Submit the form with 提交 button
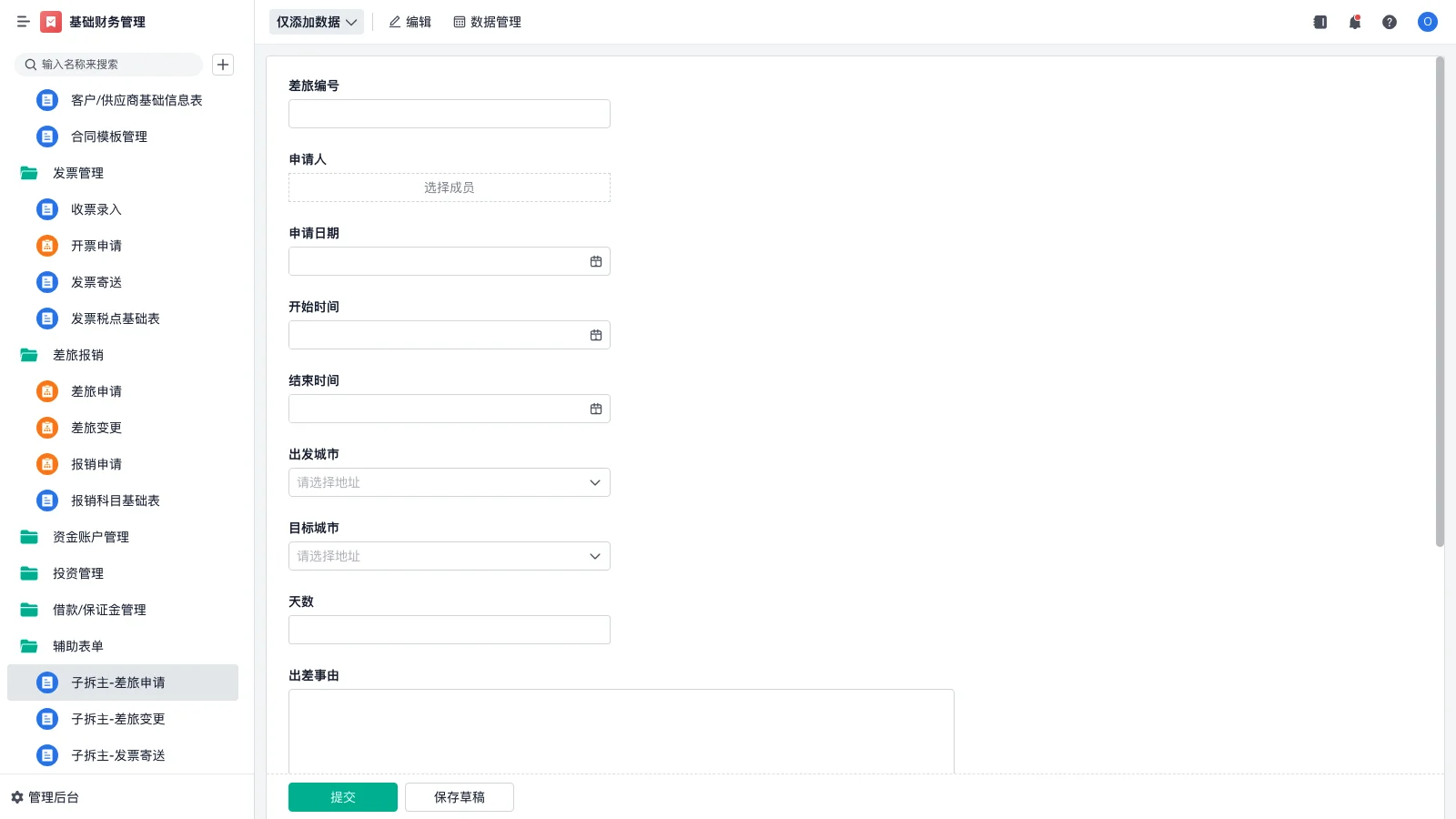 click(x=342, y=797)
